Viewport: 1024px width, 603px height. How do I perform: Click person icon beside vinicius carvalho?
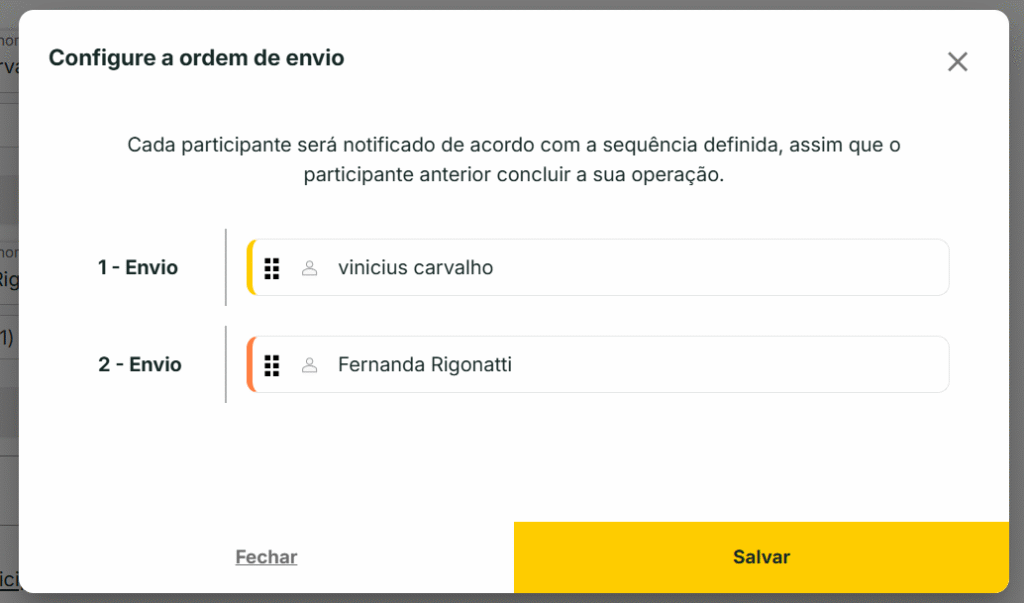(310, 268)
